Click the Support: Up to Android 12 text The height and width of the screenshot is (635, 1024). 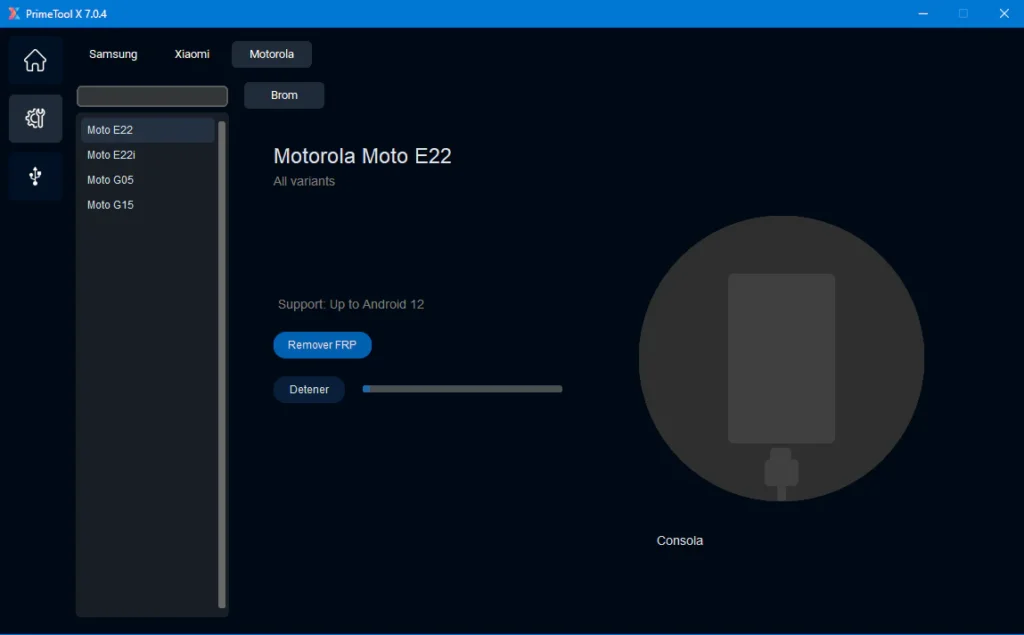tap(351, 304)
